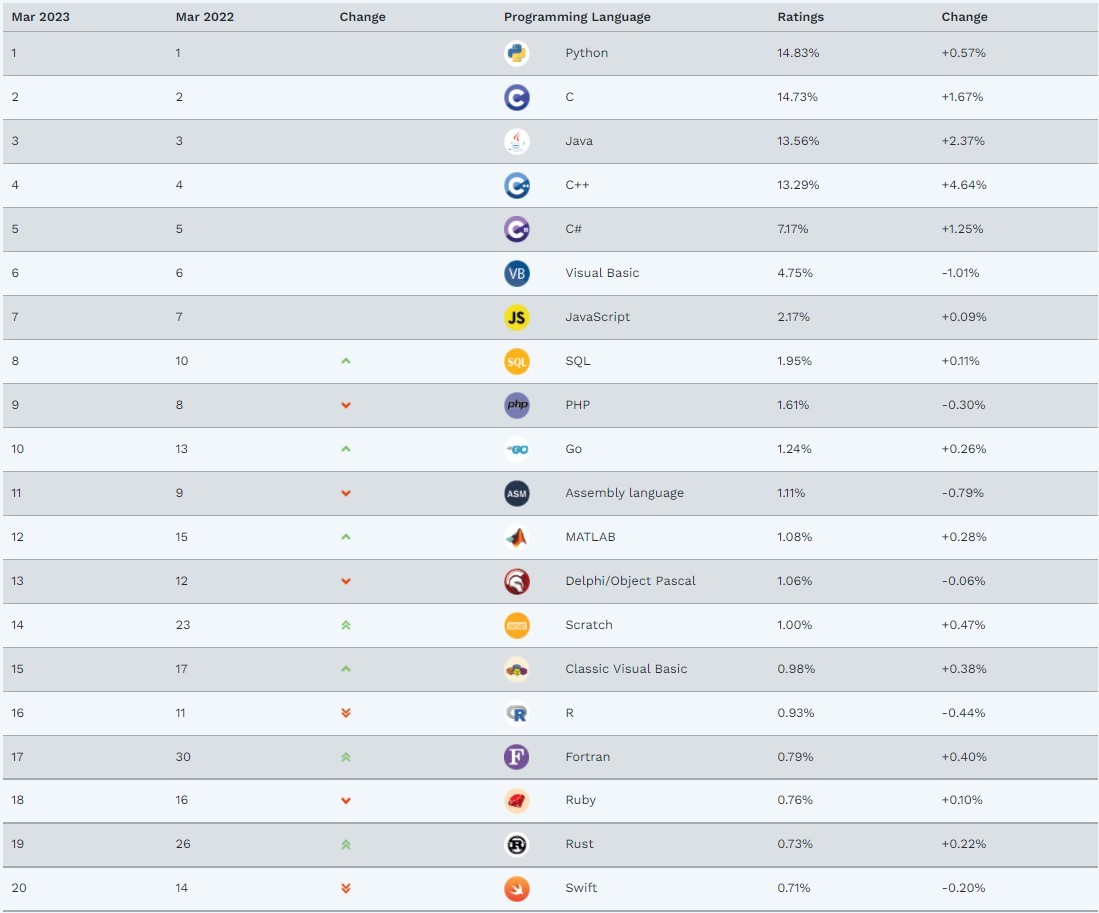Click the JavaScript JS yellow icon
Viewport: 1099px width, 913px height.
516,317
